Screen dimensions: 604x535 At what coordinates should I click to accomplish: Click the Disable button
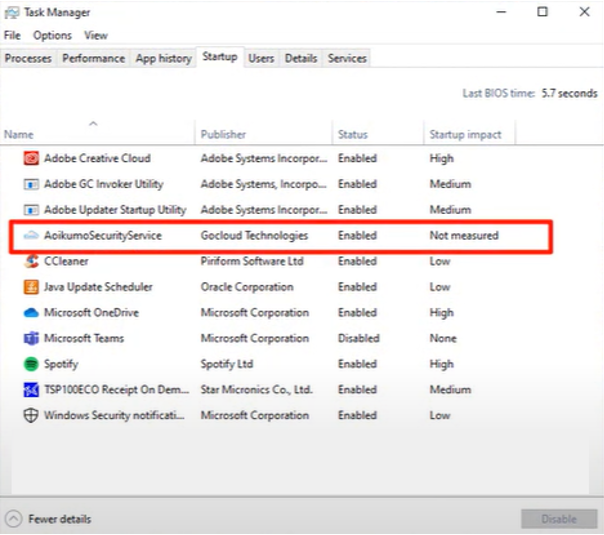(x=559, y=519)
